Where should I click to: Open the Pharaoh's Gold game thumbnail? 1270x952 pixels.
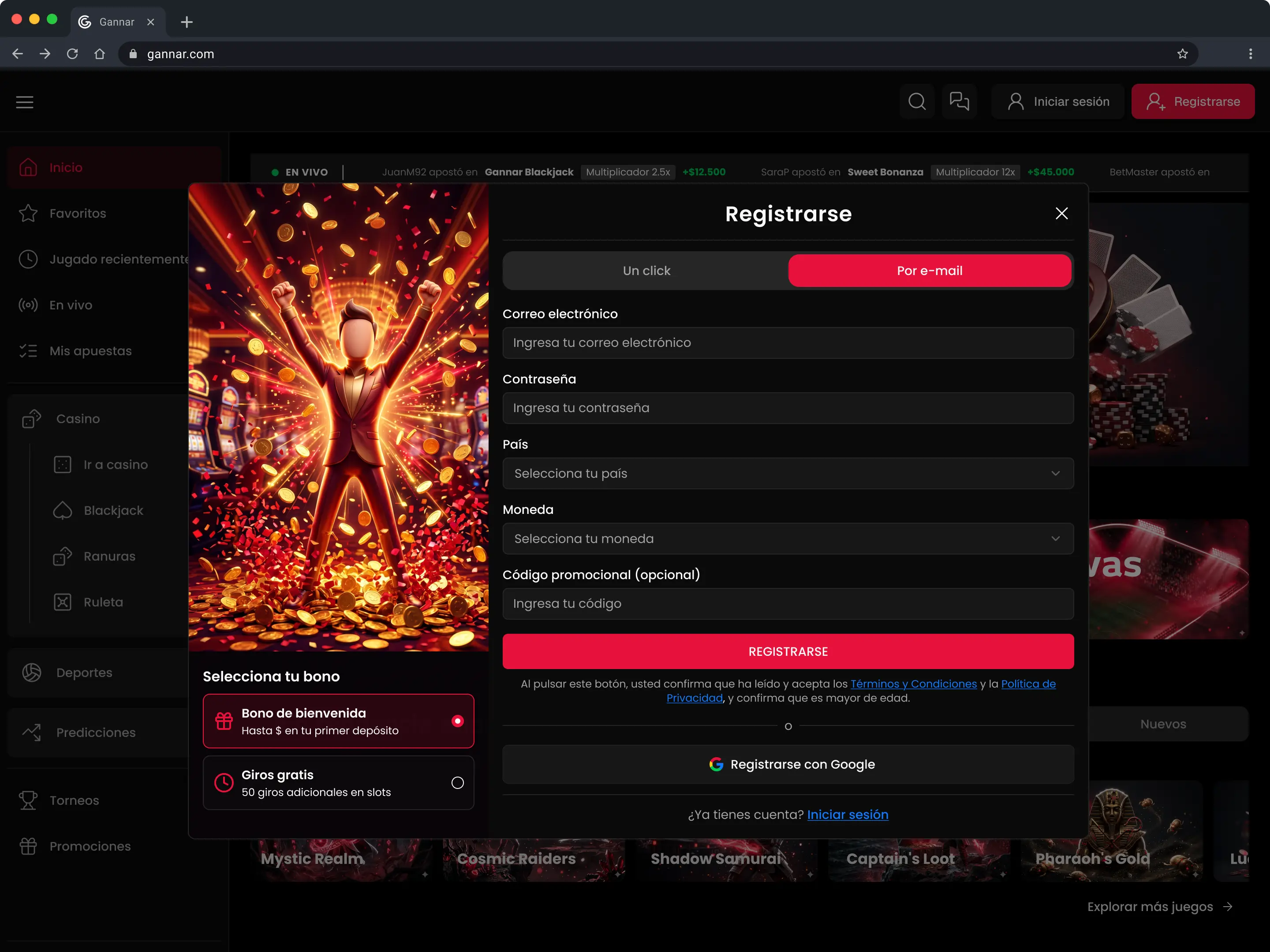1112,831
